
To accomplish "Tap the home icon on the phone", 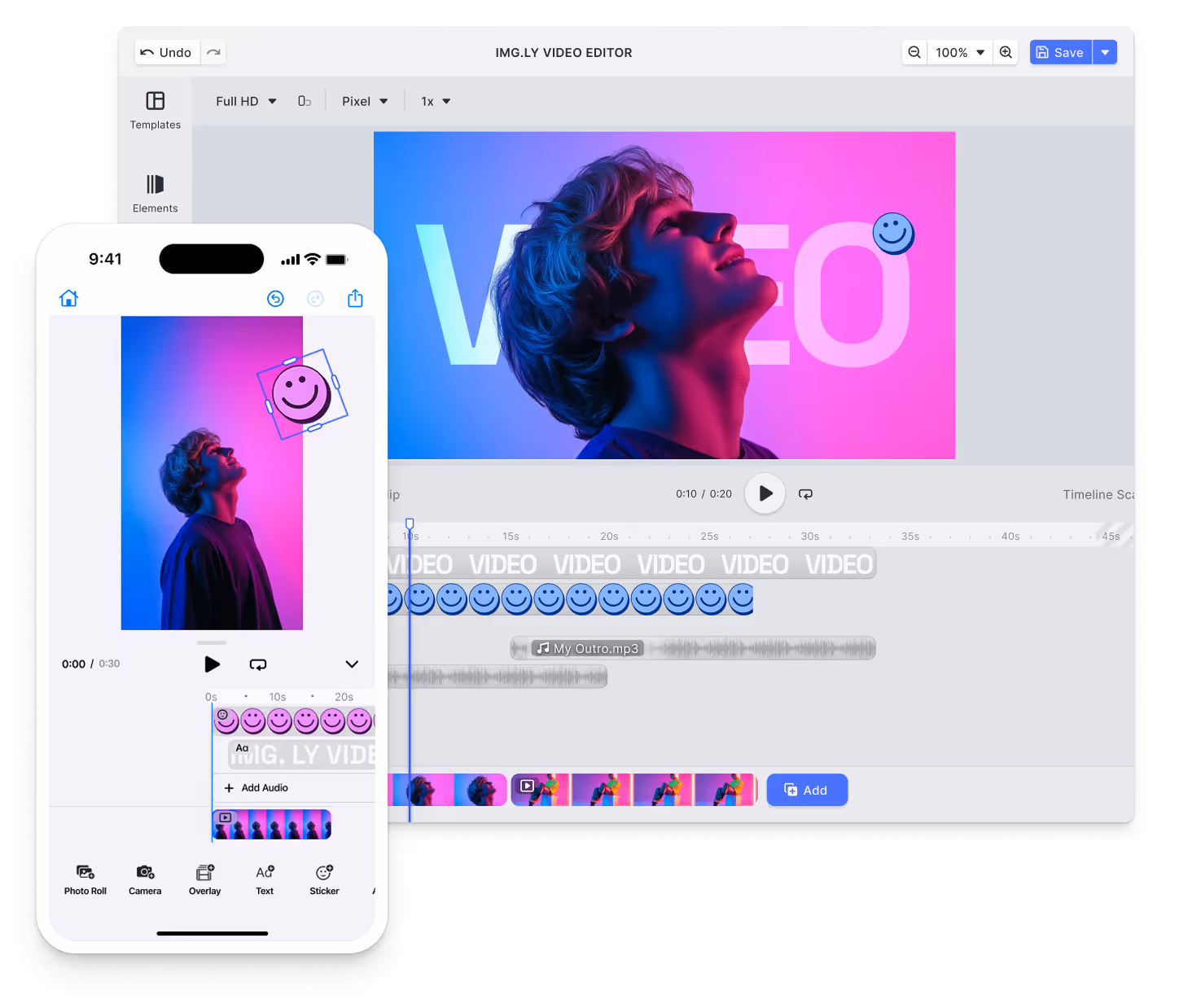I will point(69,298).
